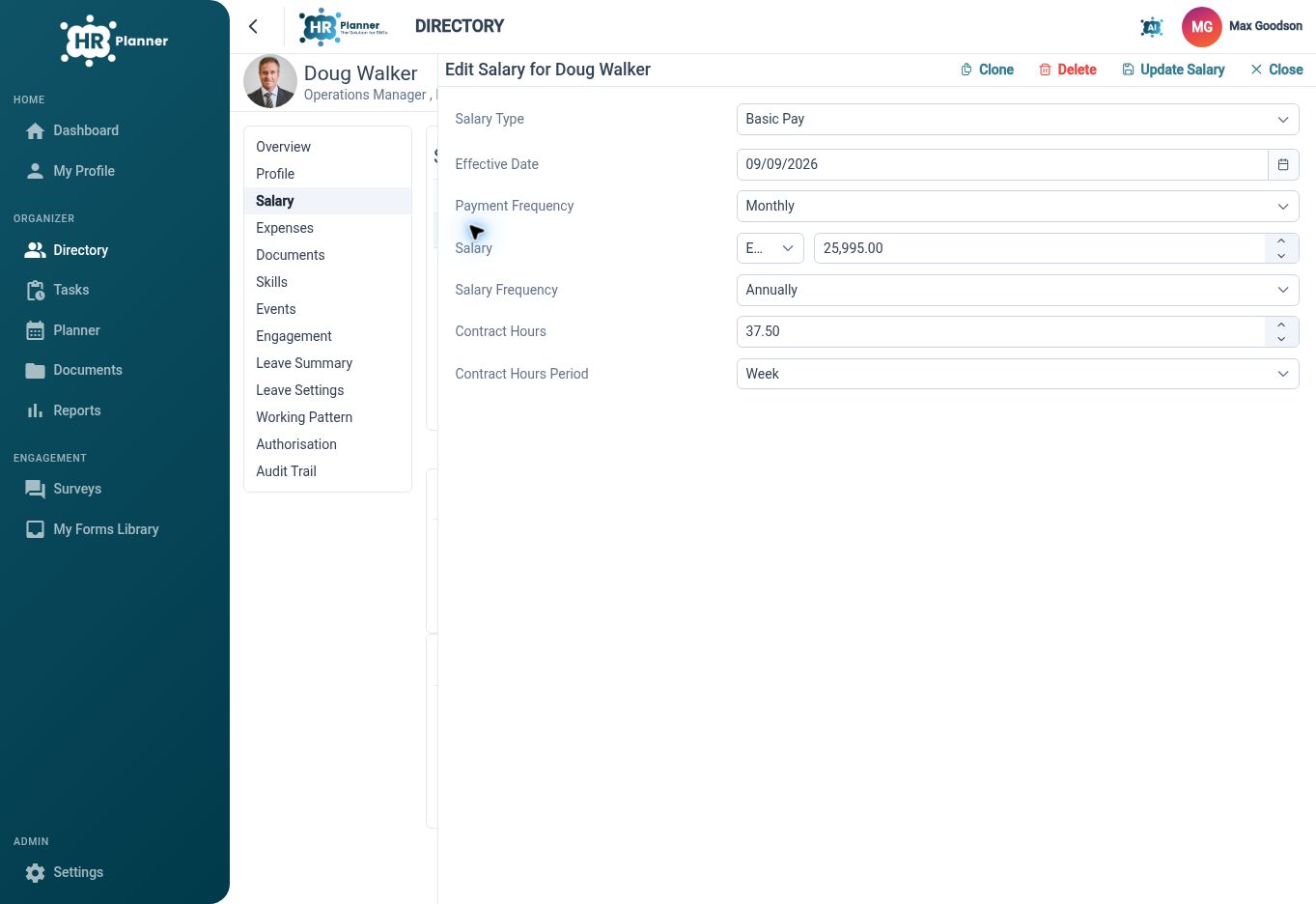Screen dimensions: 1316x904
Task: Click the Dashboard home icon
Action: [x=36, y=131]
